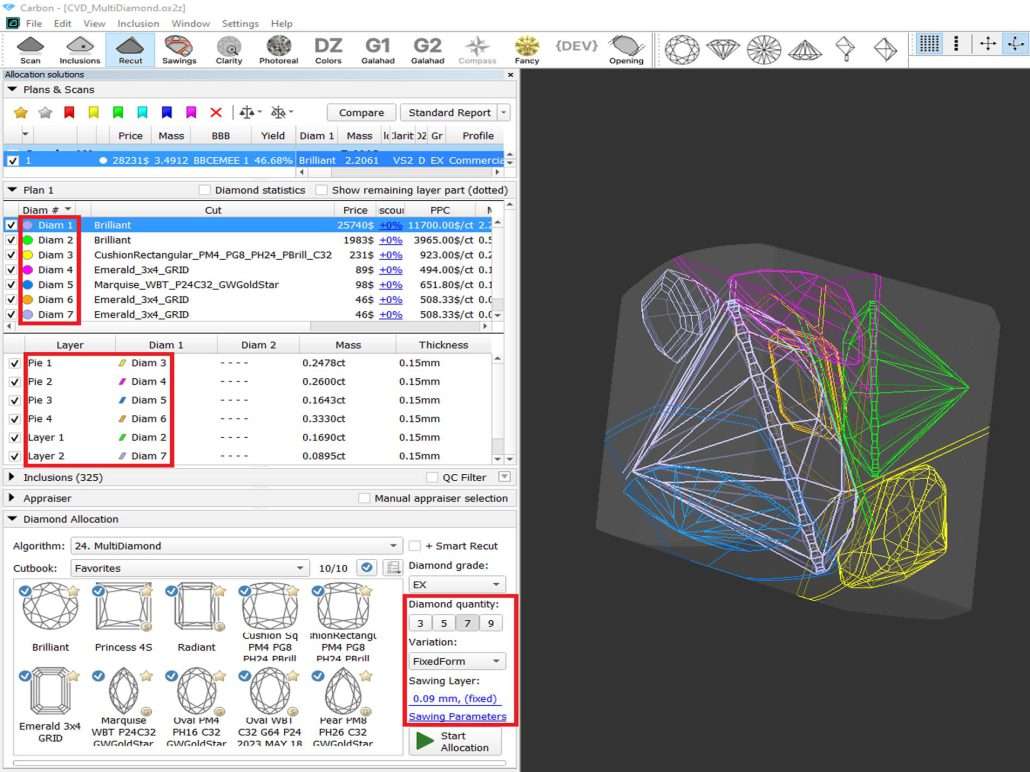Select the Inclusions toolbar icon
Viewport: 1030px width, 772px height.
(80, 48)
